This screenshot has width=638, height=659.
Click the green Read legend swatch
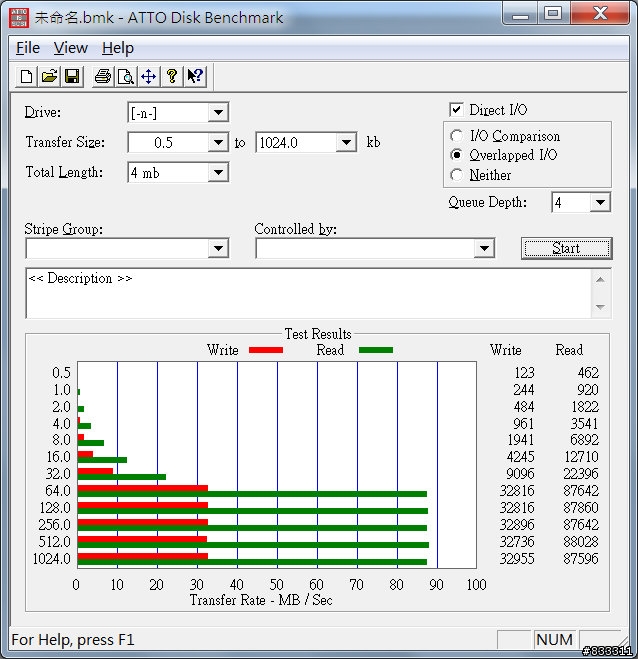tap(376, 350)
